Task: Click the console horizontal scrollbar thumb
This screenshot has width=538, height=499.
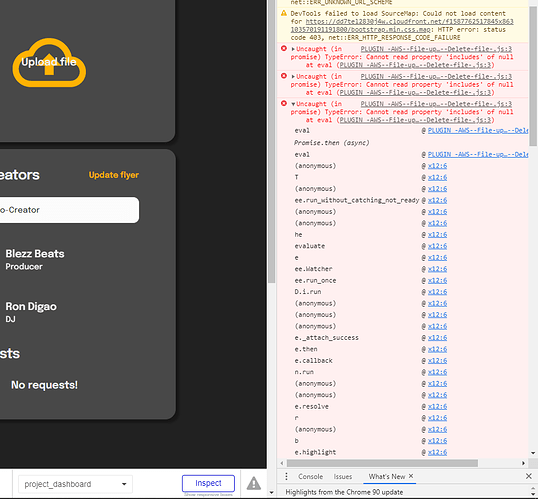Action: point(382,463)
